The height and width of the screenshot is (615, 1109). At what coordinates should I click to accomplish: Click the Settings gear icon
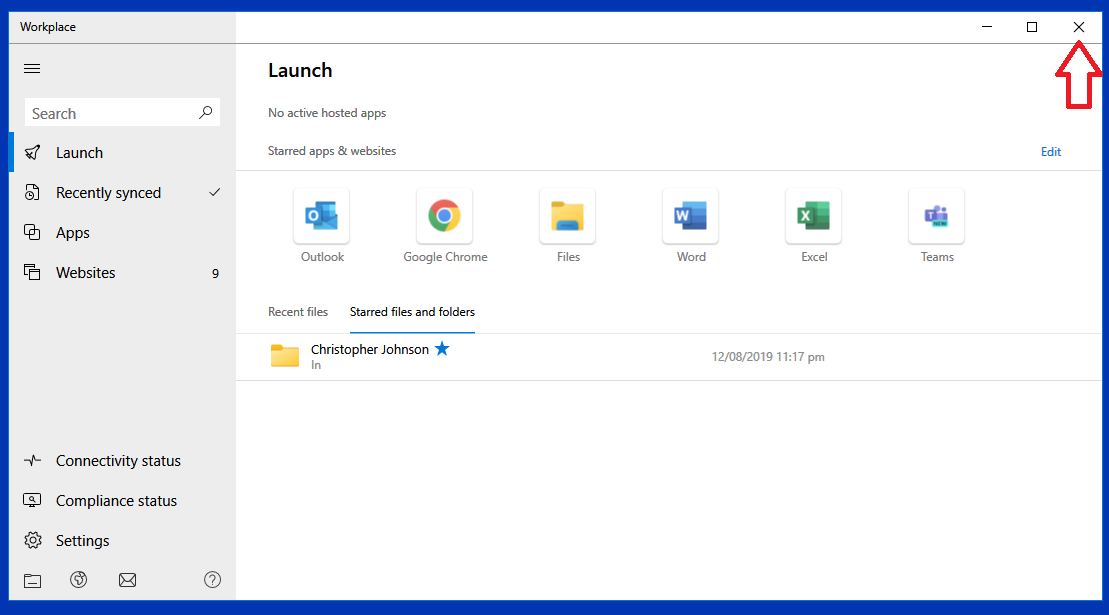[x=33, y=540]
